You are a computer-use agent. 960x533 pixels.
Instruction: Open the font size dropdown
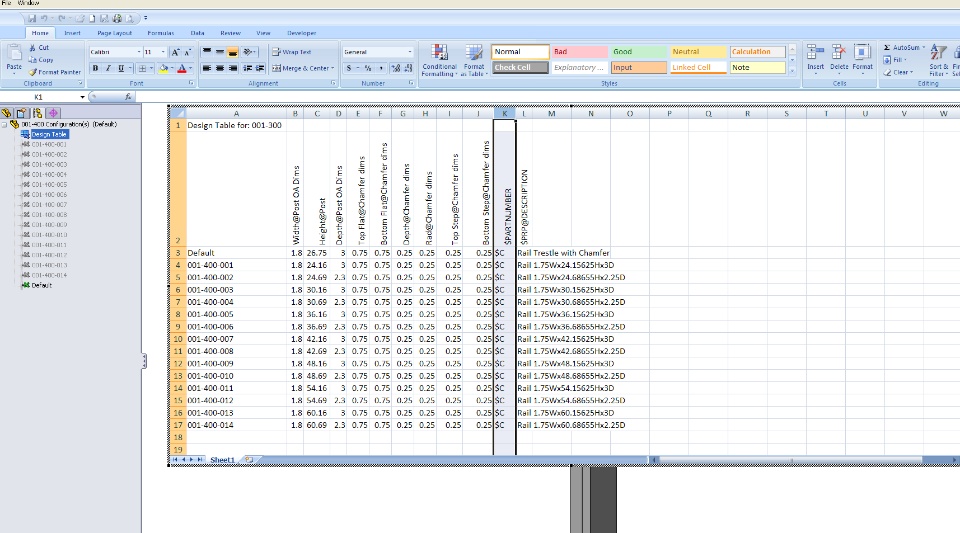coord(163,52)
